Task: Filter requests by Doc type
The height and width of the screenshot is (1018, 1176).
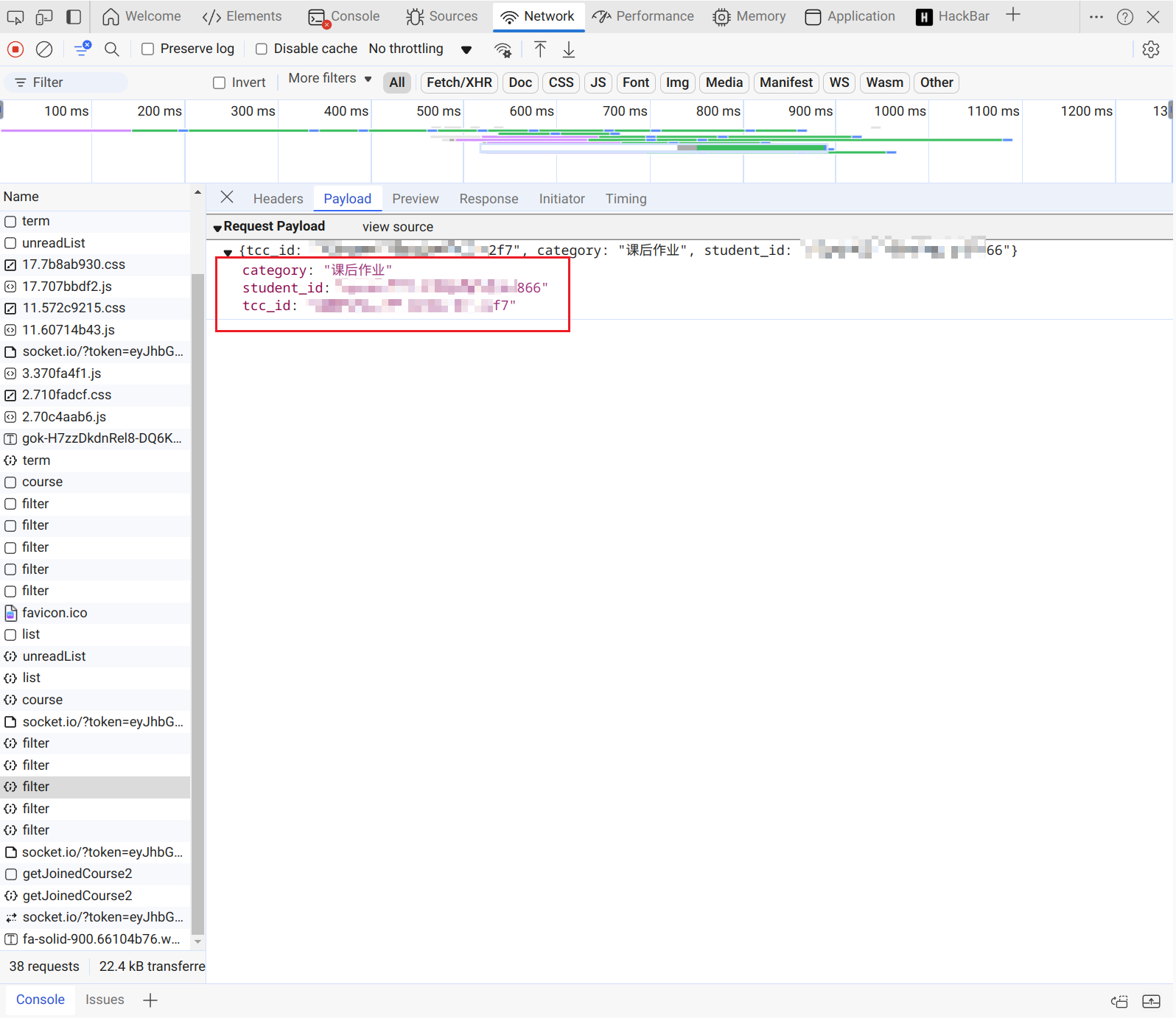Action: tap(520, 83)
